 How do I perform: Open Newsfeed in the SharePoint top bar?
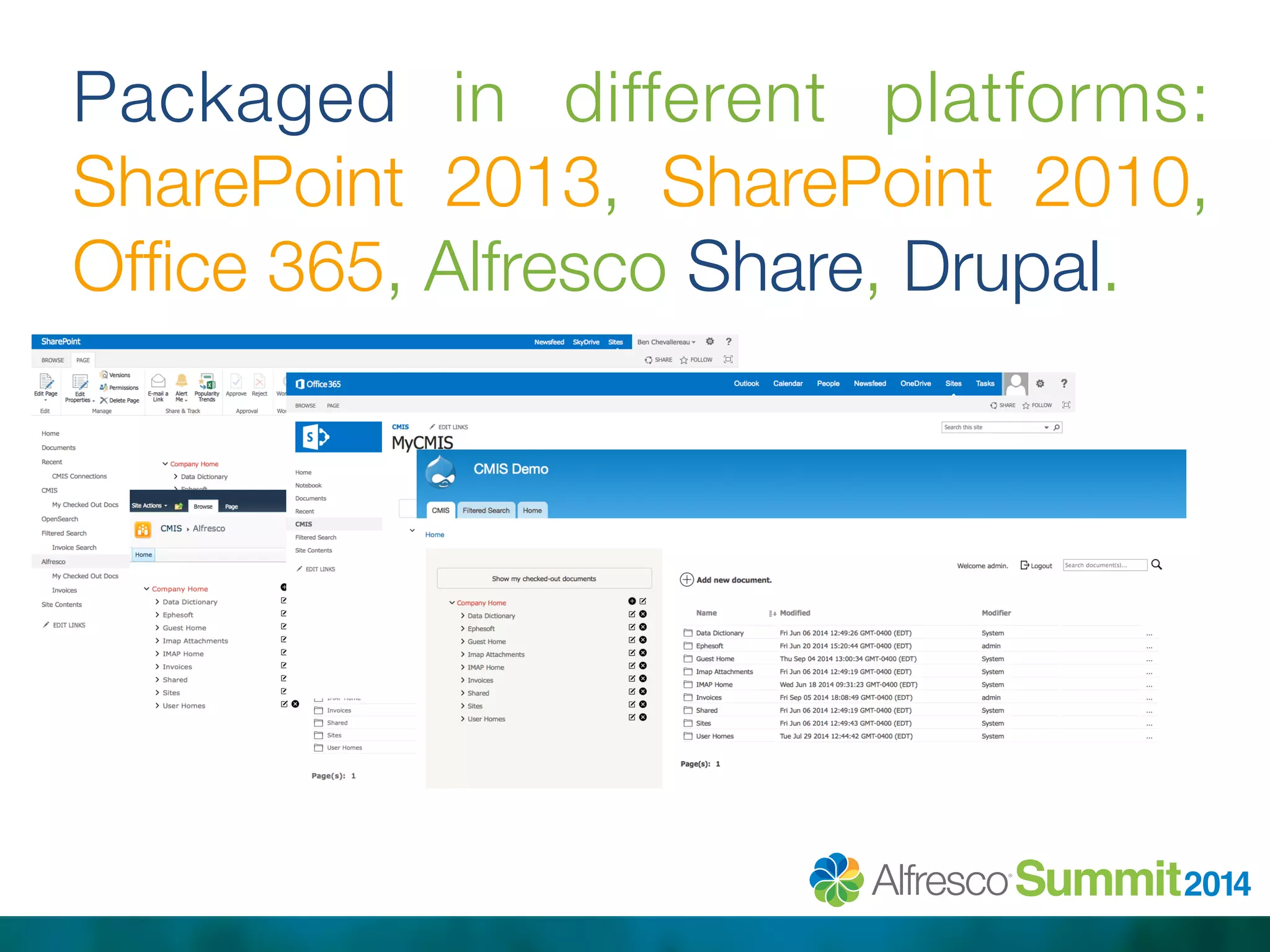549,342
